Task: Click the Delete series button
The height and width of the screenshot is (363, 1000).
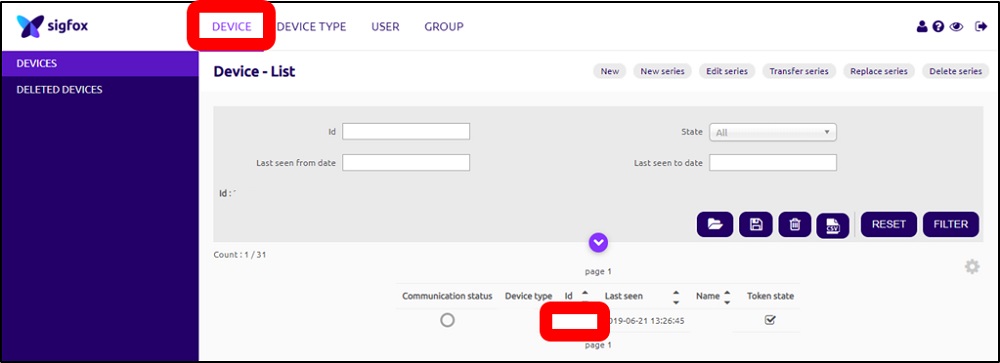Action: click(x=955, y=71)
